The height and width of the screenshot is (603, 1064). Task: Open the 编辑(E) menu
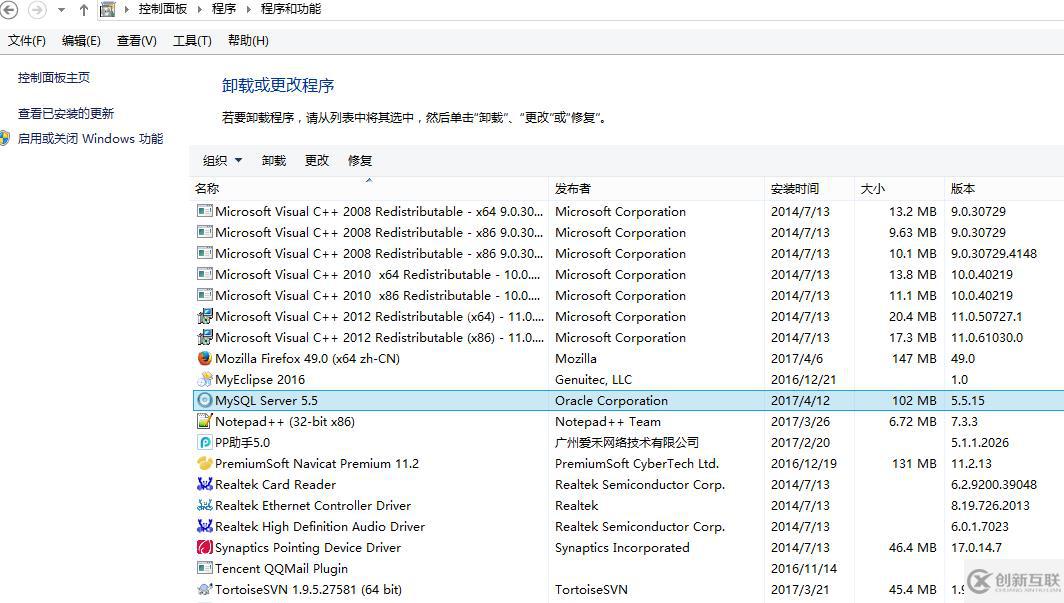click(x=81, y=41)
